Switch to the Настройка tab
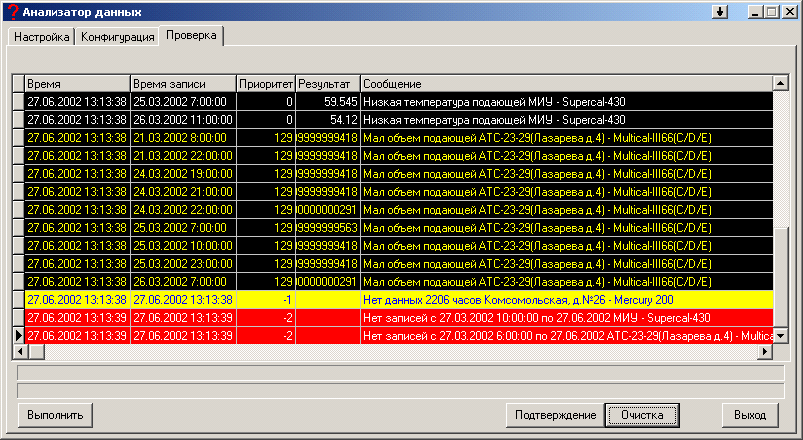This screenshot has height=440, width=803. (x=41, y=37)
